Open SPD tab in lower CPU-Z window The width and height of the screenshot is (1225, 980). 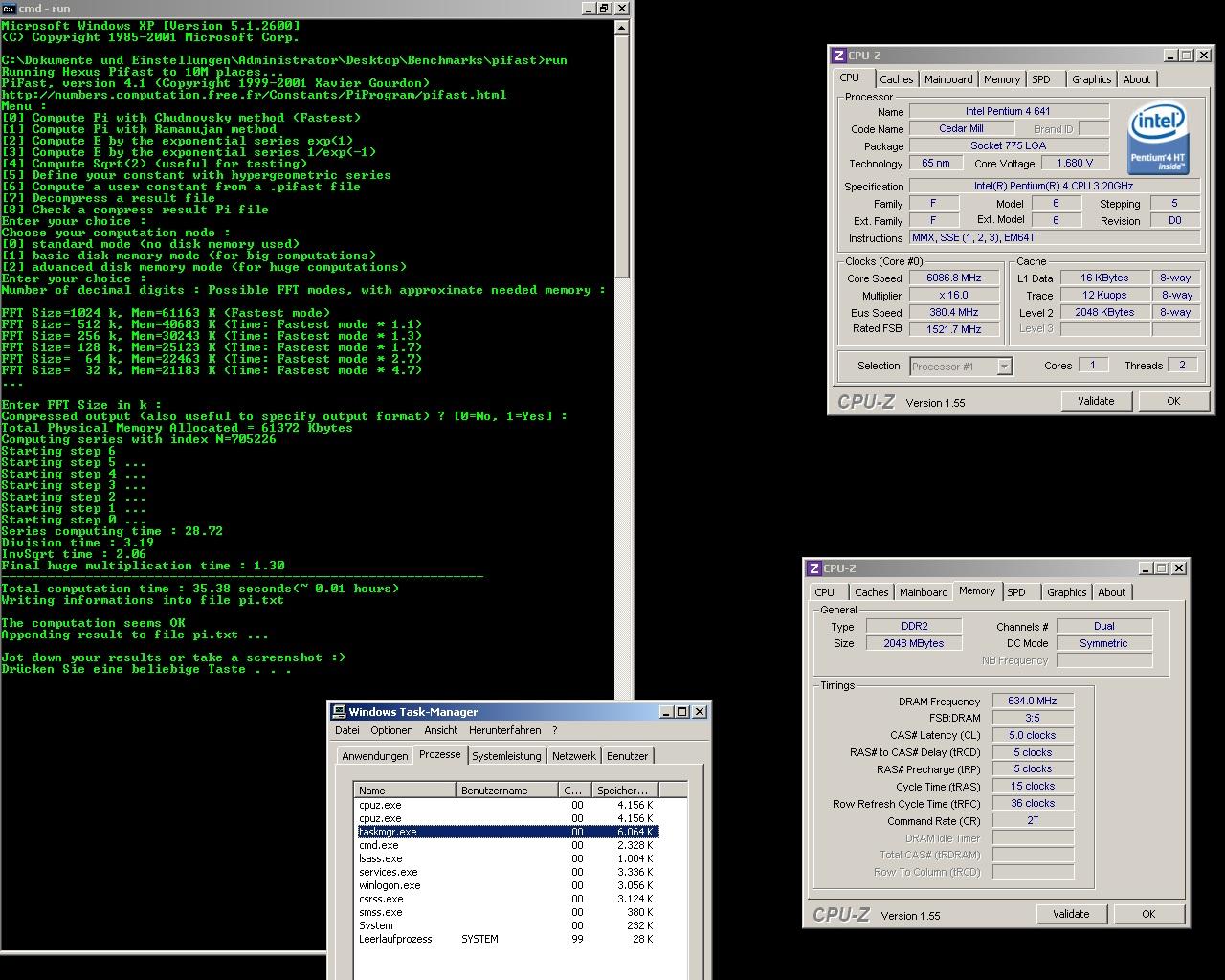pyautogui.click(x=1016, y=592)
